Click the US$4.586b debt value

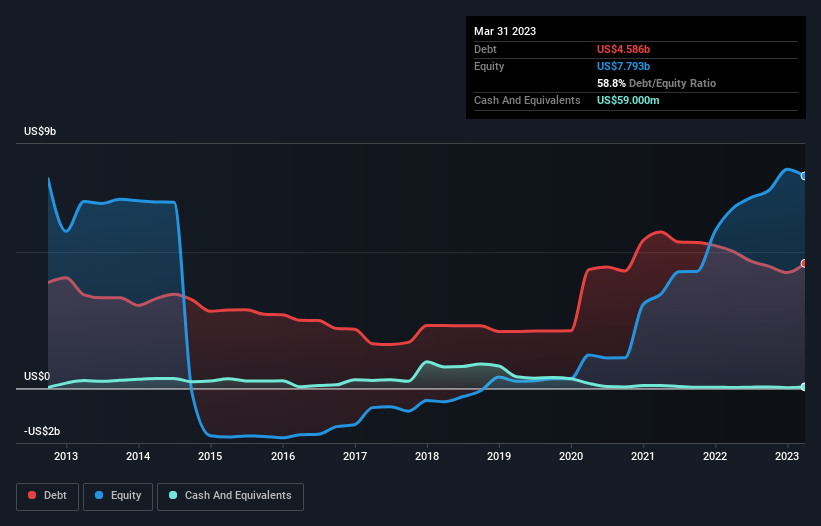tap(623, 49)
